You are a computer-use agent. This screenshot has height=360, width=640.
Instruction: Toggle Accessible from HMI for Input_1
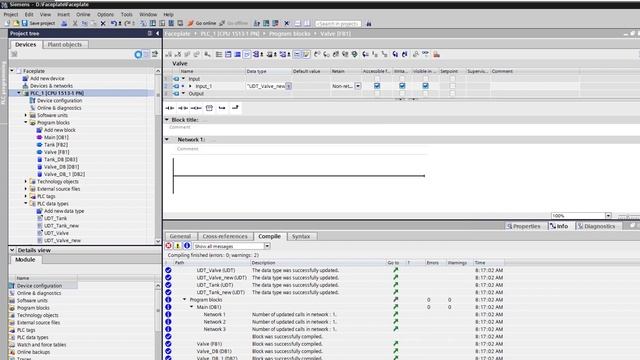tap(377, 86)
